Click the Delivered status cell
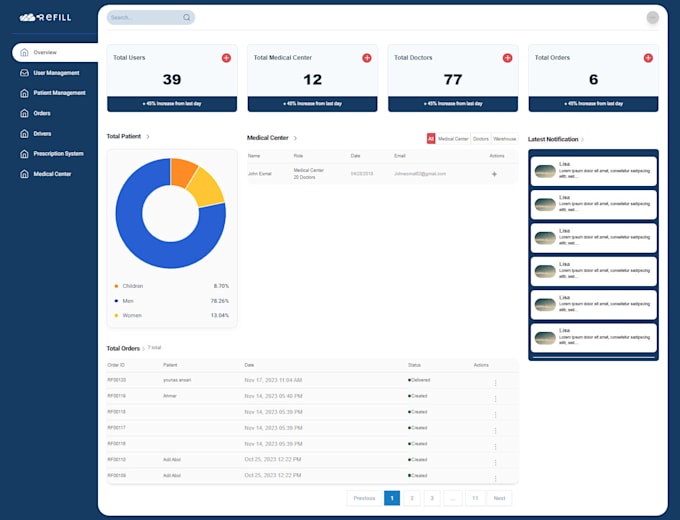This screenshot has width=680, height=520. click(419, 380)
